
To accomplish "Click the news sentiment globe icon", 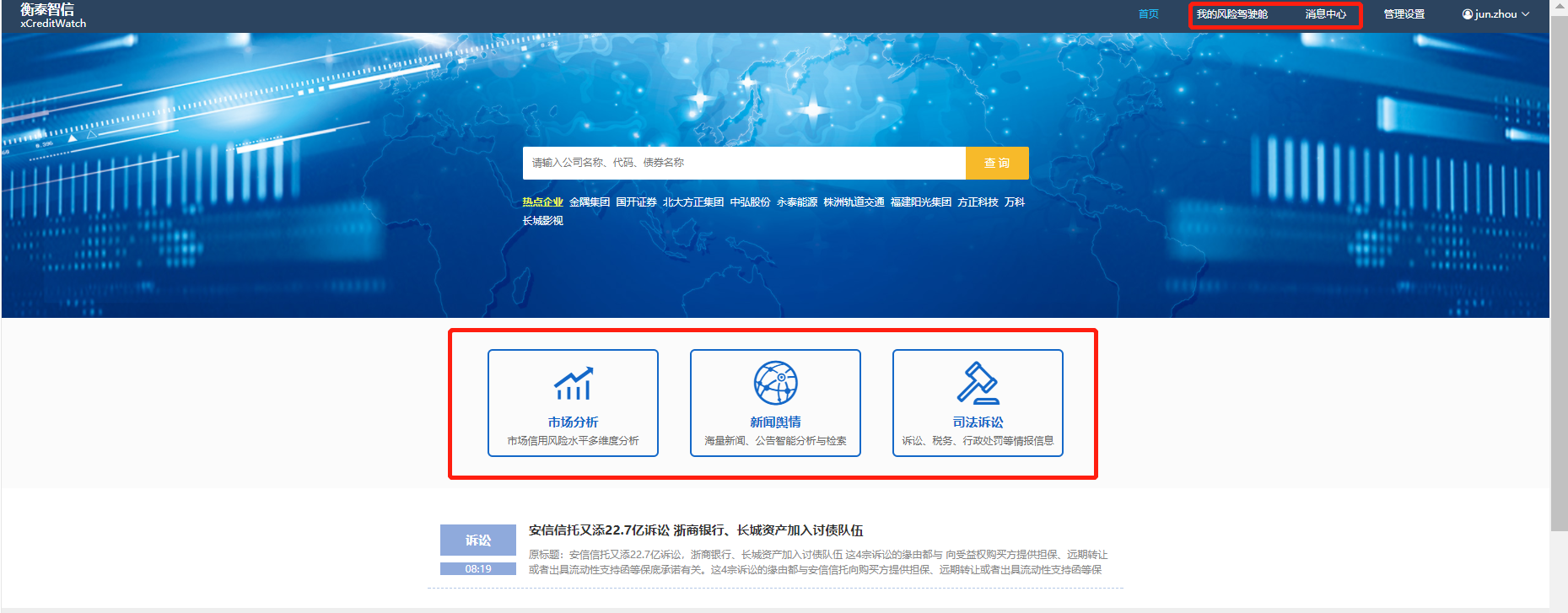I will [x=775, y=383].
